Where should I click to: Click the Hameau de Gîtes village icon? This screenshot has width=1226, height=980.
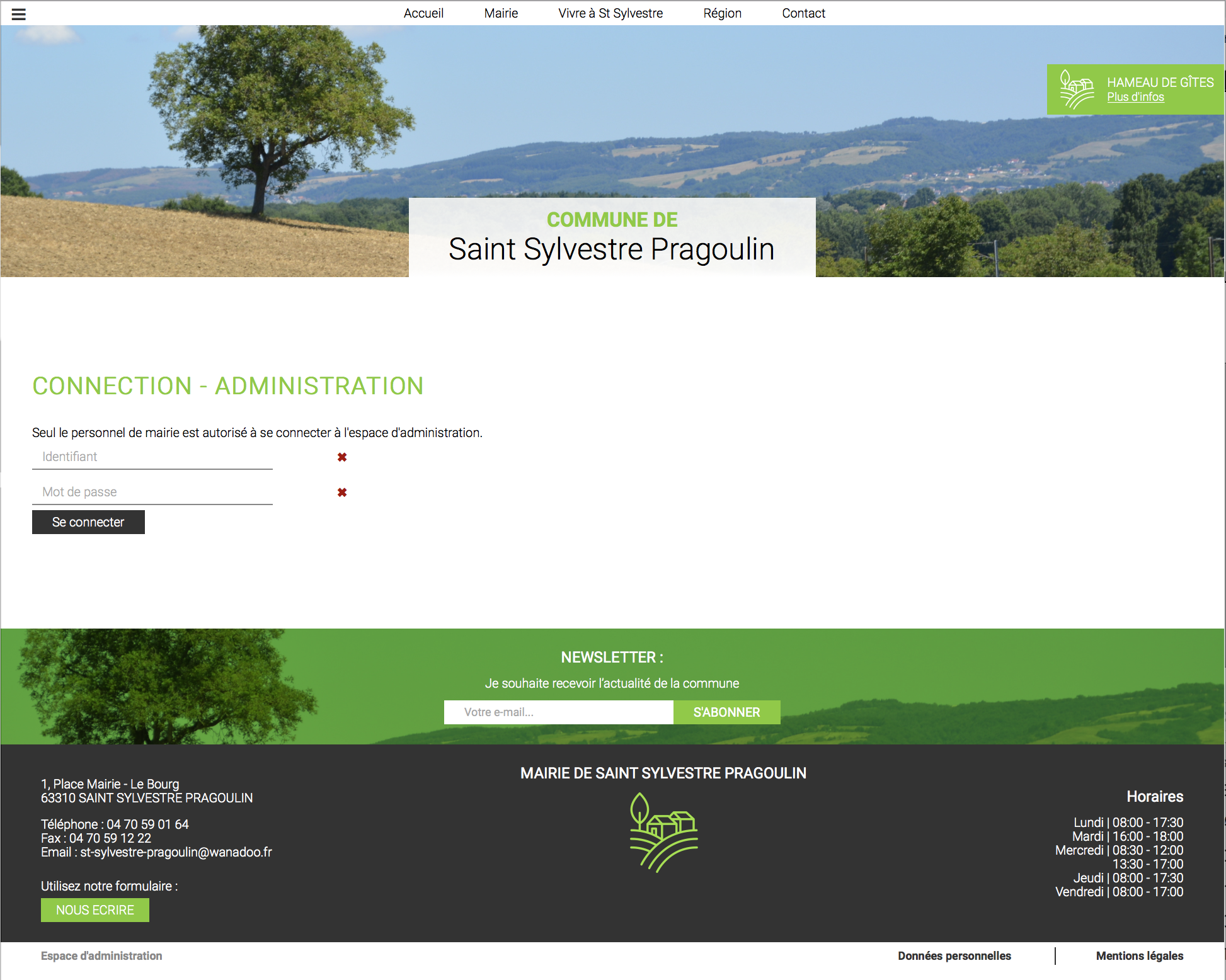pyautogui.click(x=1077, y=89)
